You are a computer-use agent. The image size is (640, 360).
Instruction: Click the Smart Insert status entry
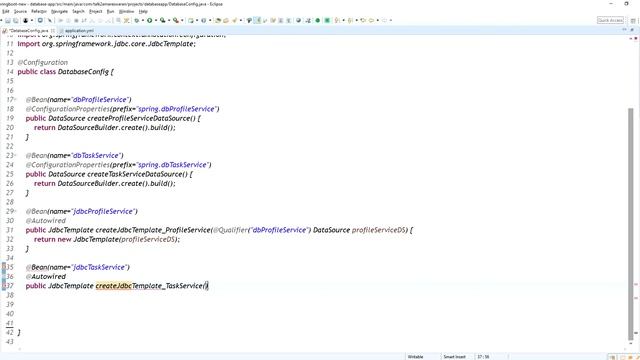tap(454, 357)
